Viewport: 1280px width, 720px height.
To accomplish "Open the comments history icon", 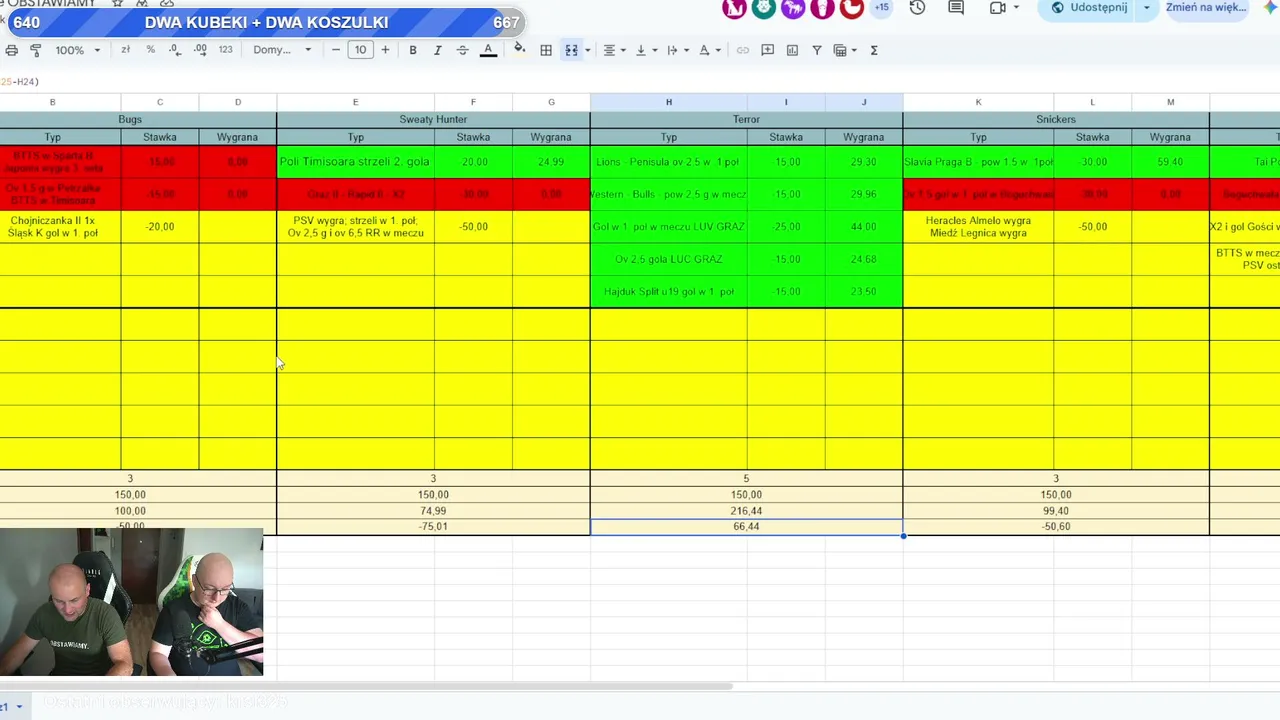I will tap(956, 8).
